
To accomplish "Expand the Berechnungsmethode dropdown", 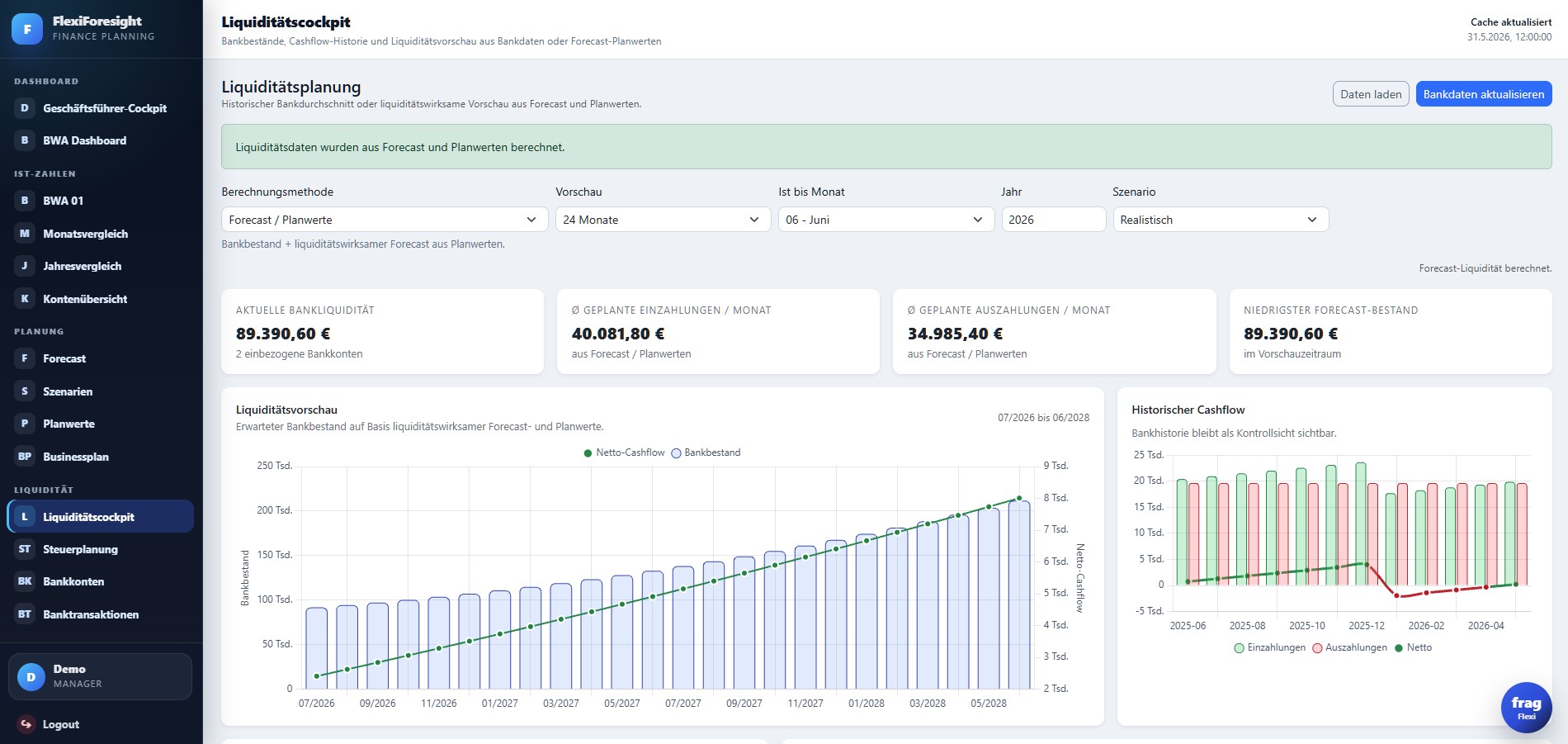I will click(x=385, y=220).
